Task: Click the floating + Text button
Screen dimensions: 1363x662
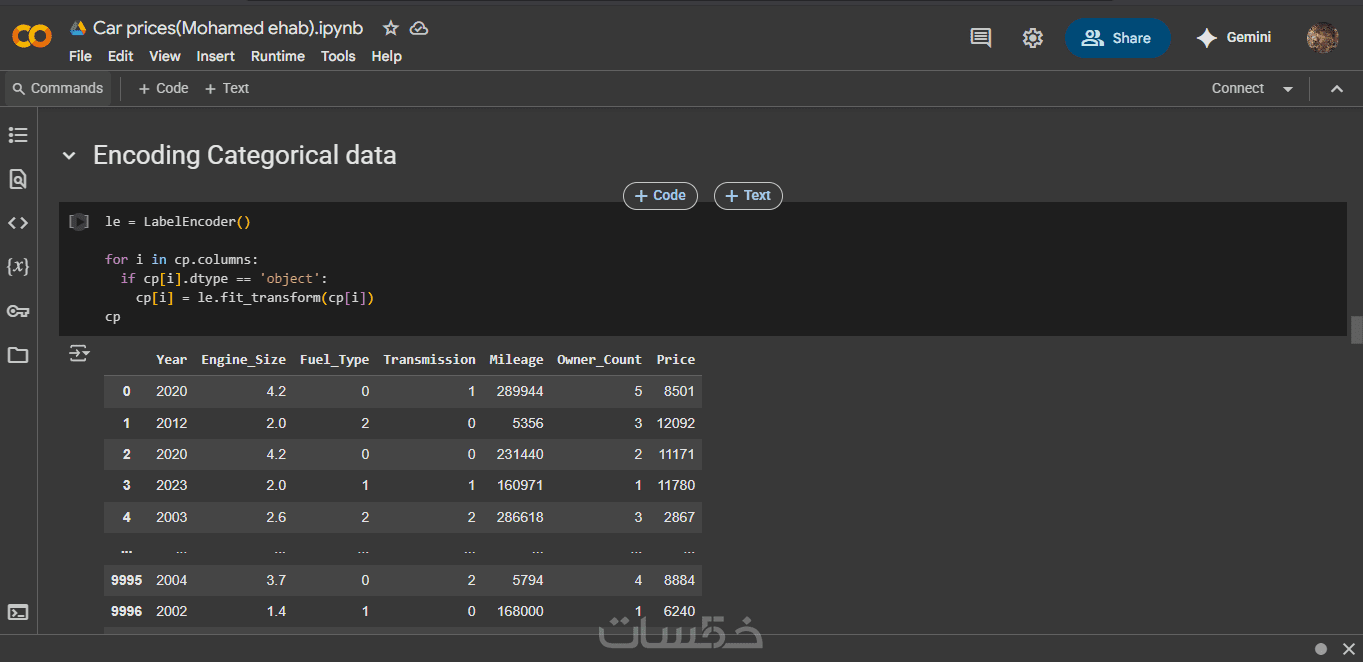Action: [x=748, y=196]
